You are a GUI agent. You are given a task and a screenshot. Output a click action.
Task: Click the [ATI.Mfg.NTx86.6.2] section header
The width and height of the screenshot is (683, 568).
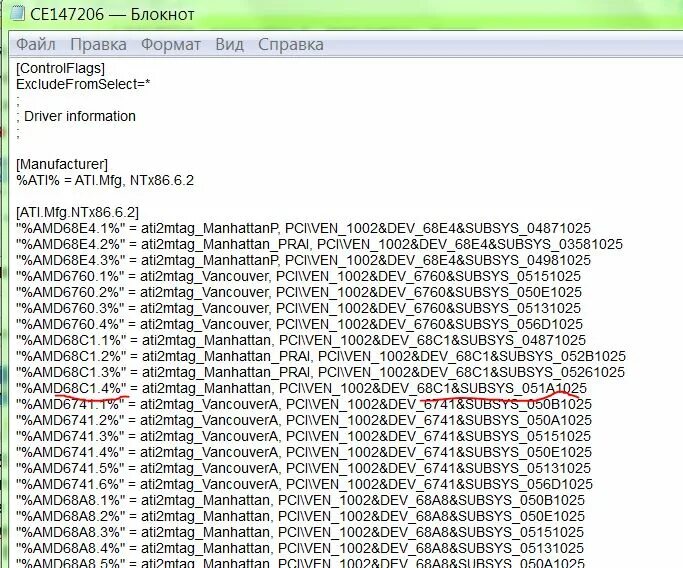coord(78,213)
